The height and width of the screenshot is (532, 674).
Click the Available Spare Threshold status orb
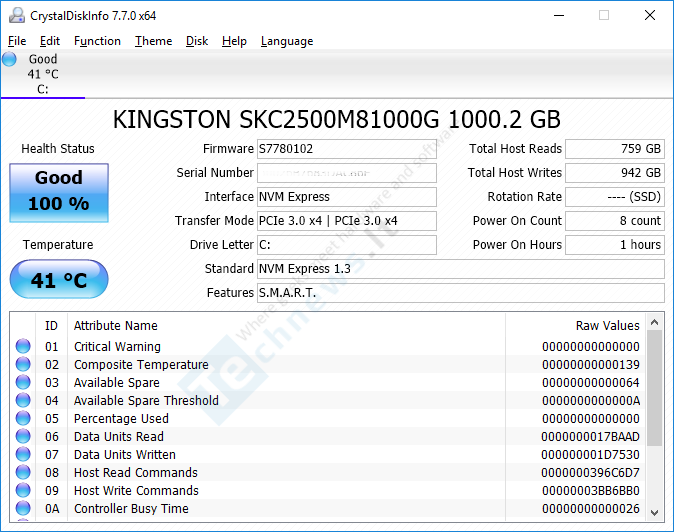tap(23, 400)
